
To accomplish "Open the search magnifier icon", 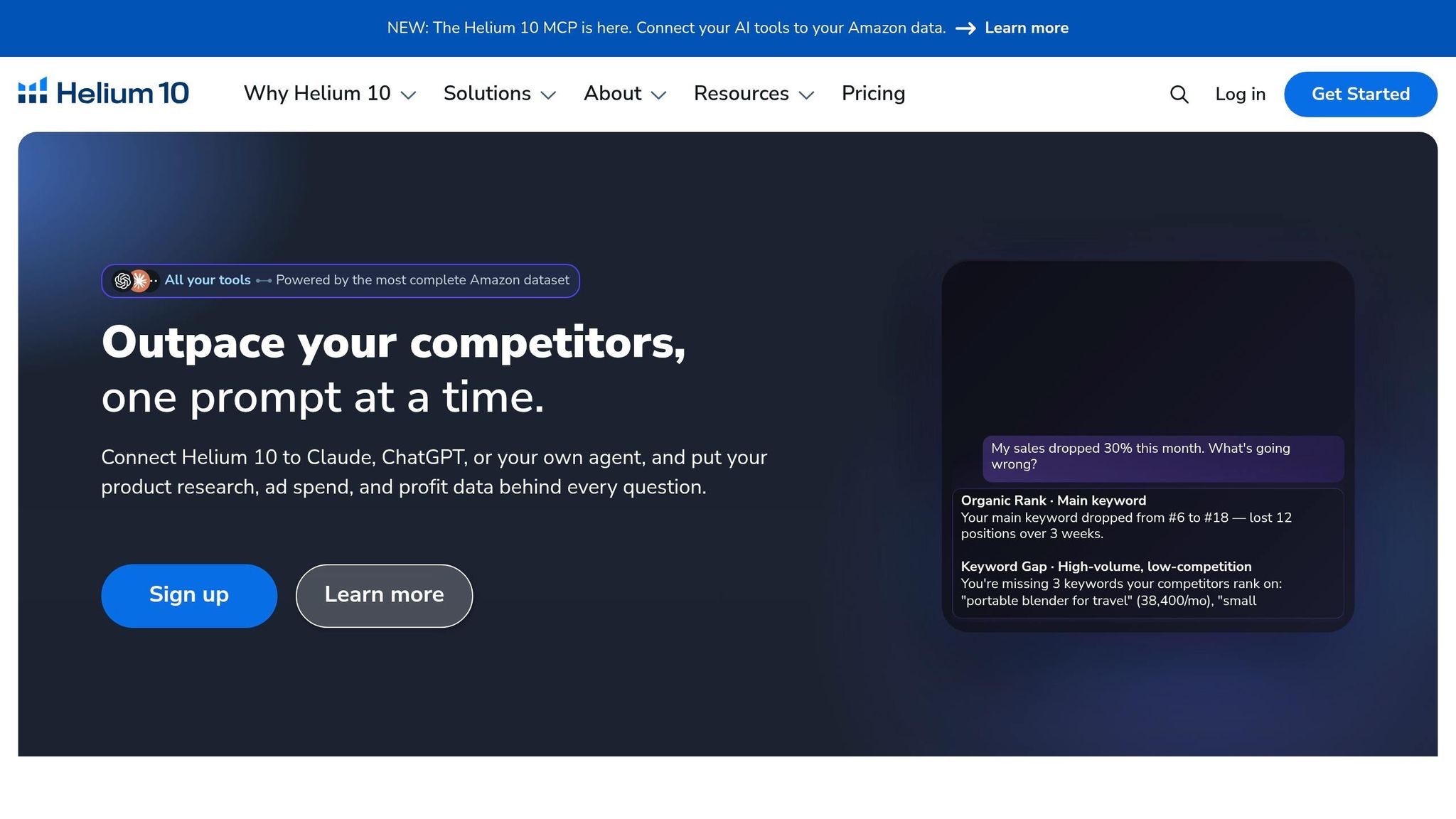I will pyautogui.click(x=1179, y=94).
